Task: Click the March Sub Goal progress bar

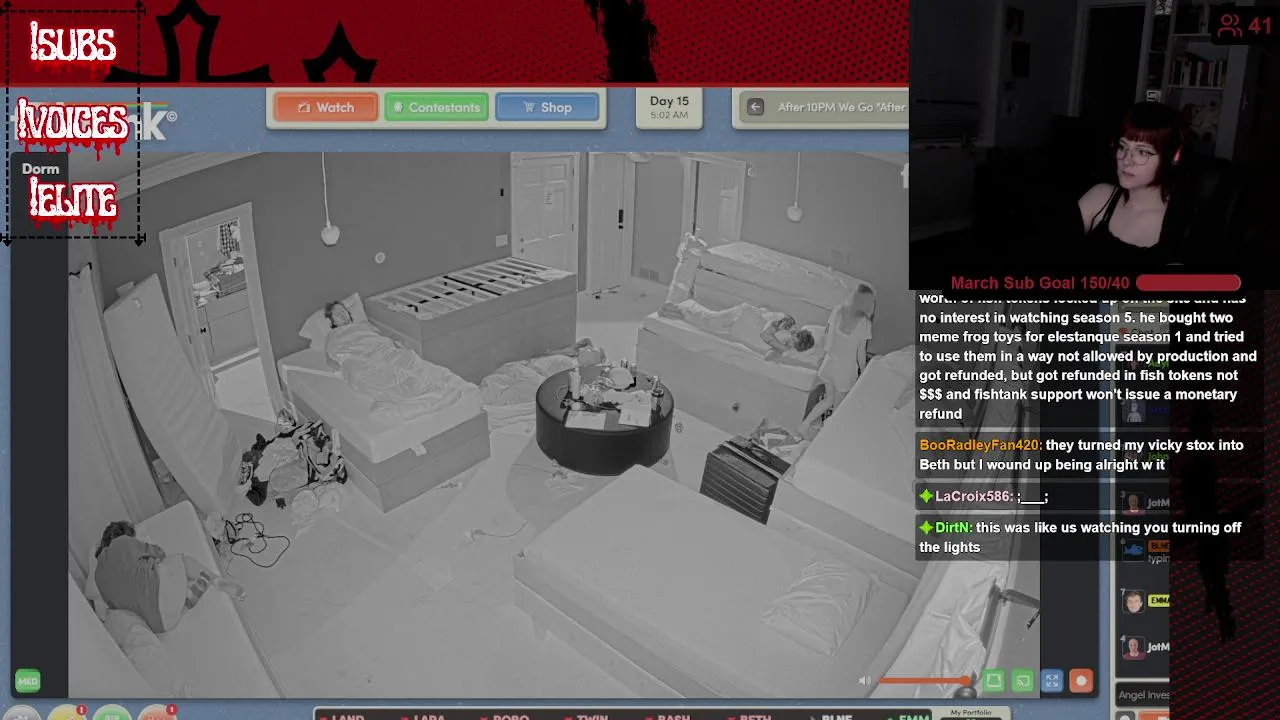Action: click(1188, 283)
